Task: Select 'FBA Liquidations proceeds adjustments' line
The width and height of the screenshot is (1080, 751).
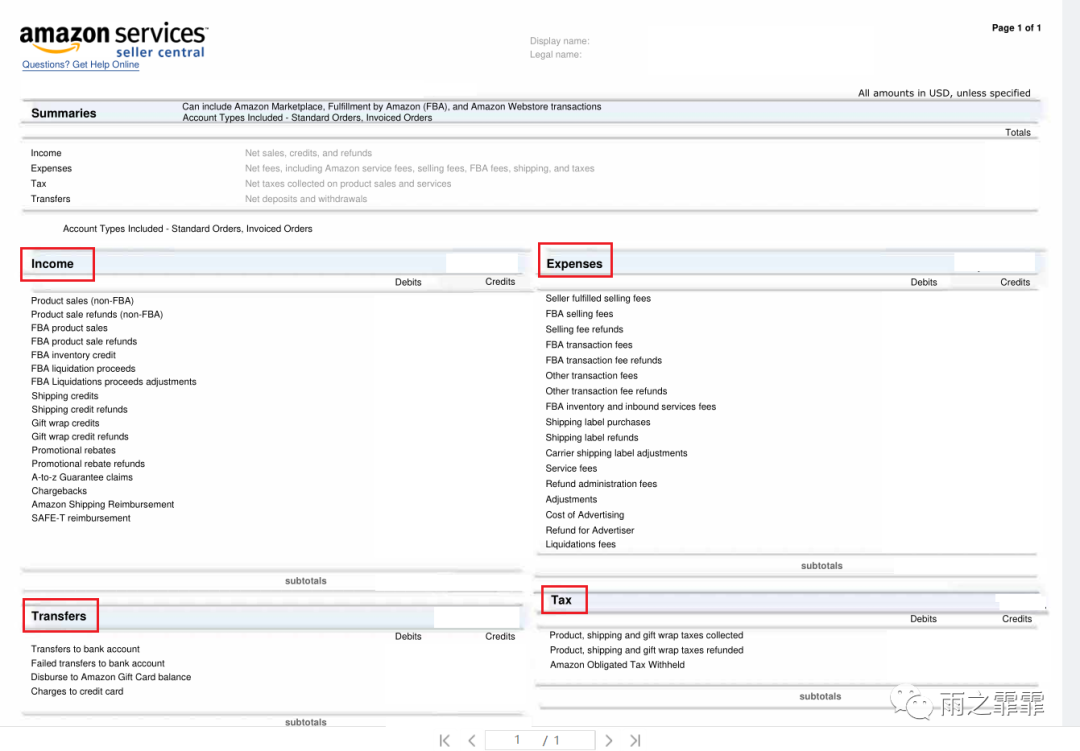Action: click(114, 382)
